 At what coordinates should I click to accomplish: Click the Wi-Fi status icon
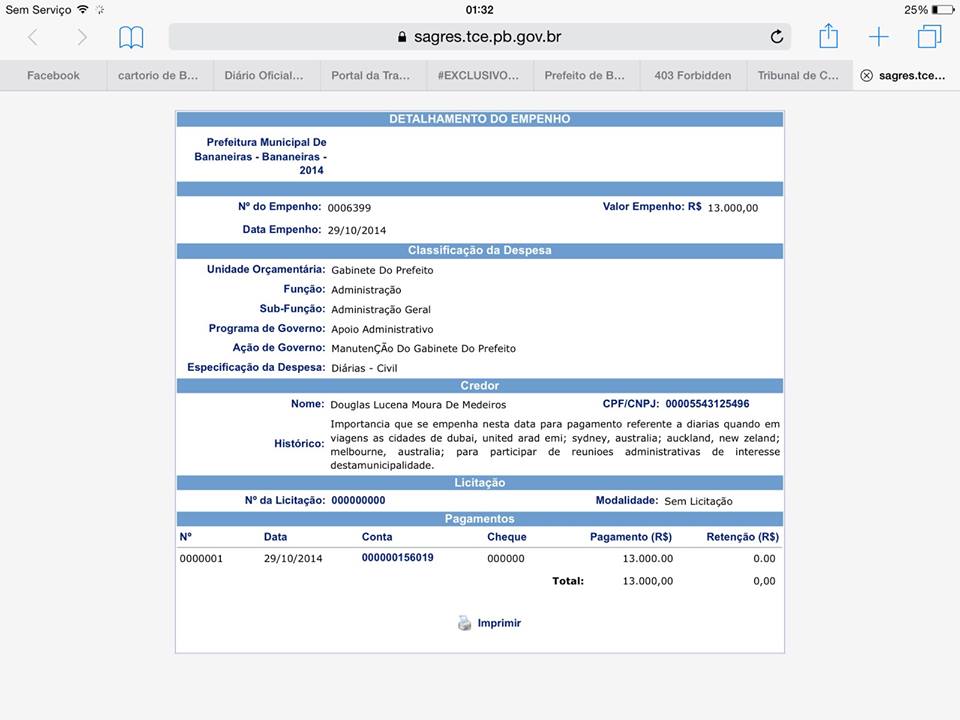(83, 9)
